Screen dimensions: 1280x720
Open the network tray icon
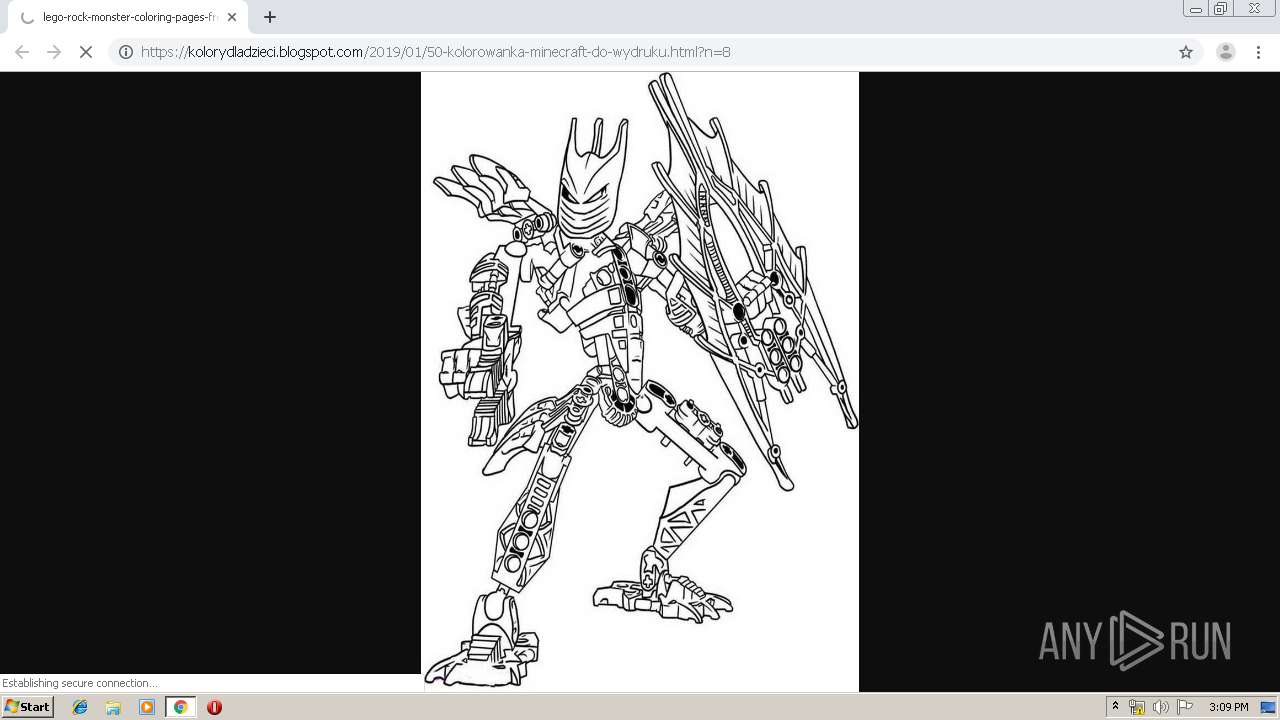(1137, 707)
